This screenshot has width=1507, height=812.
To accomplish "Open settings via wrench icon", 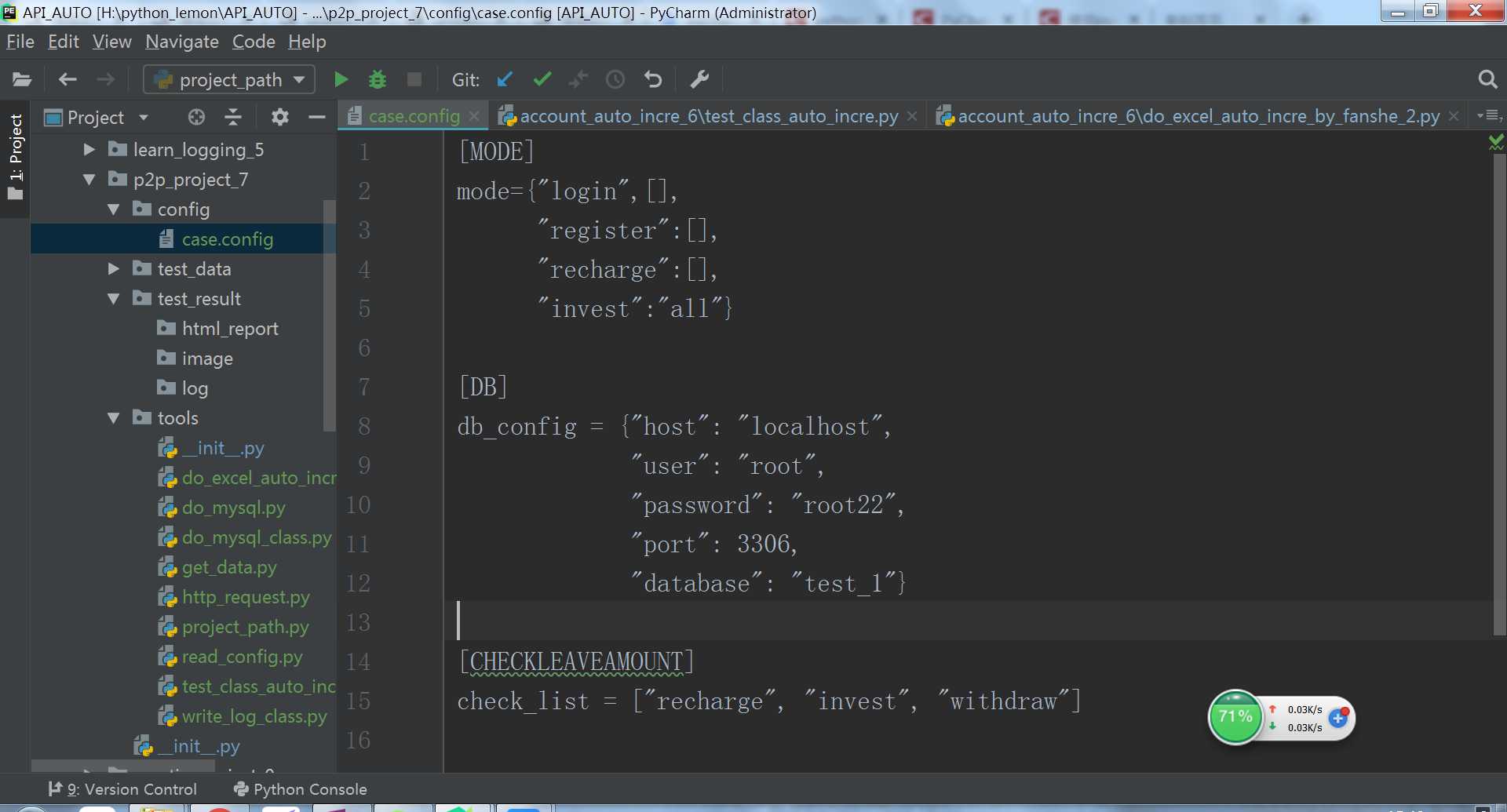I will coord(699,79).
